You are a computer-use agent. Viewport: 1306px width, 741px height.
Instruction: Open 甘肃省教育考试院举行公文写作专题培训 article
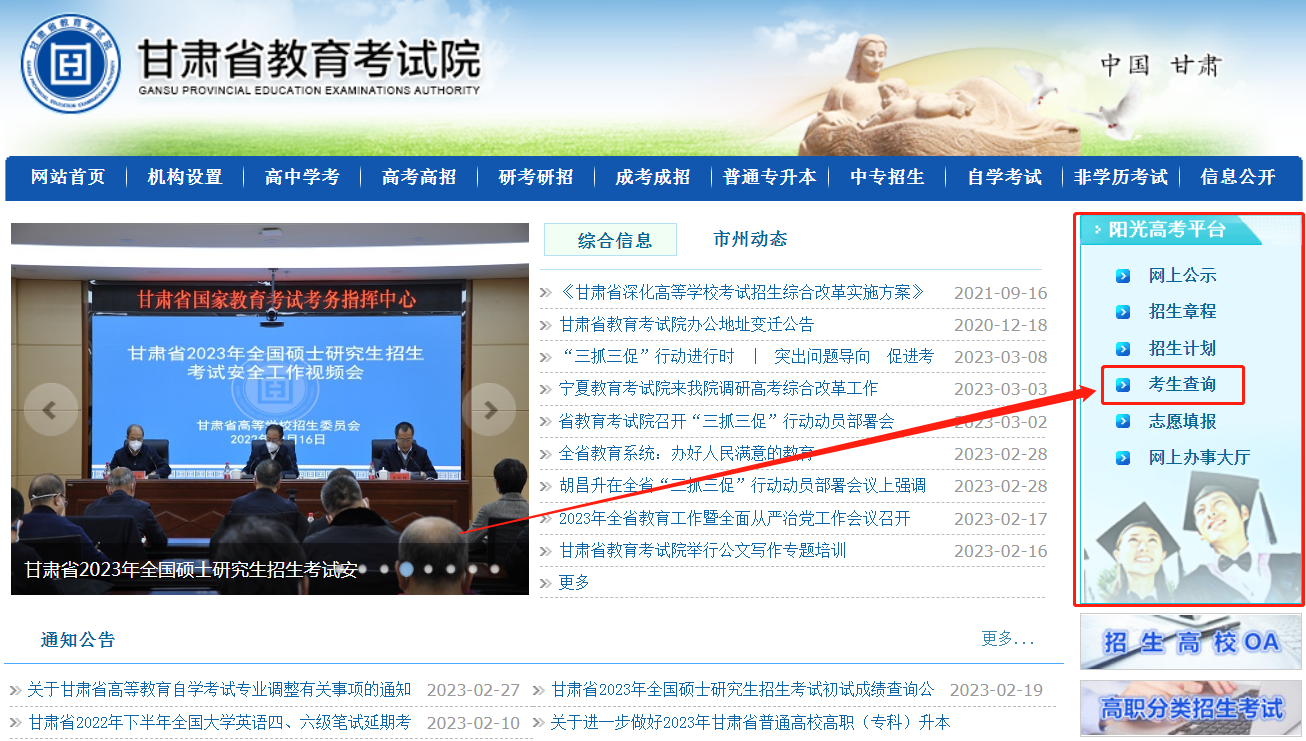(x=703, y=551)
